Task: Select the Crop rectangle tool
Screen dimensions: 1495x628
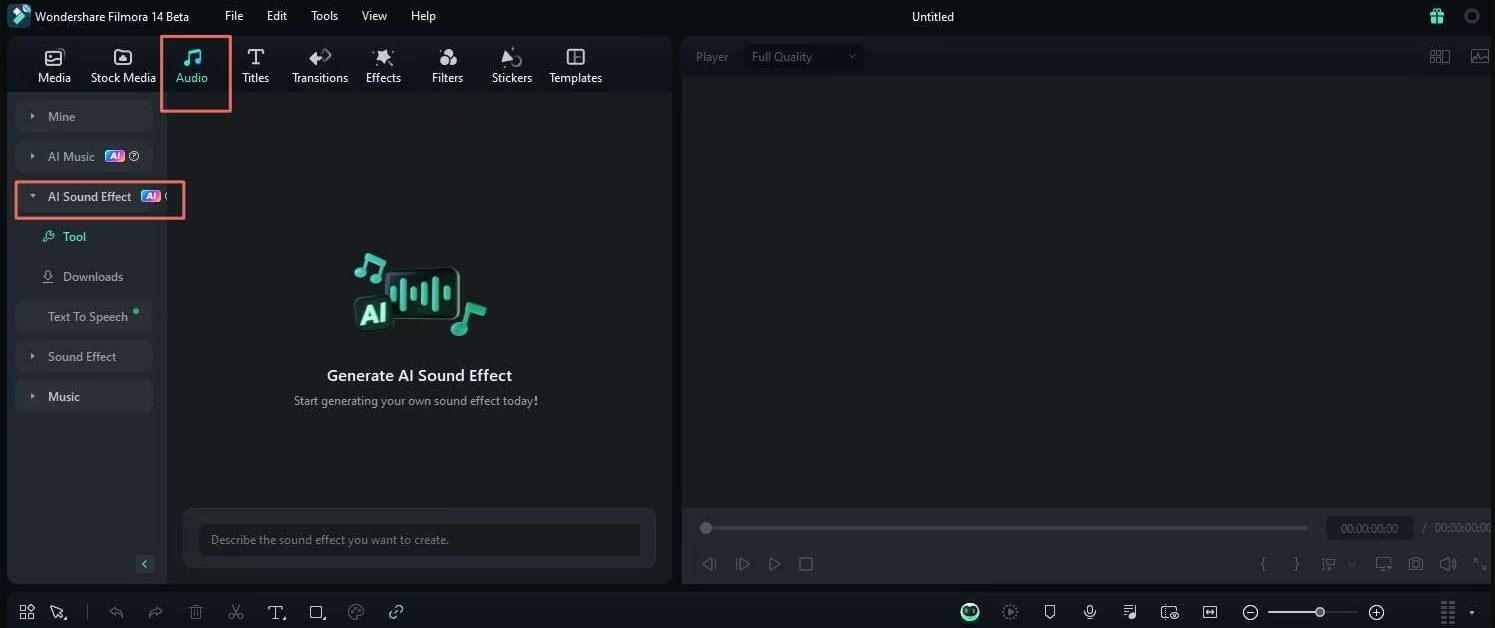Action: pyautogui.click(x=317, y=611)
